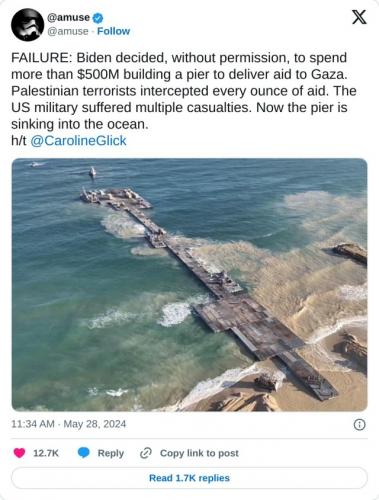379x500 pixels.
Task: Click the blue reply bubble icon
Action: tap(84, 453)
